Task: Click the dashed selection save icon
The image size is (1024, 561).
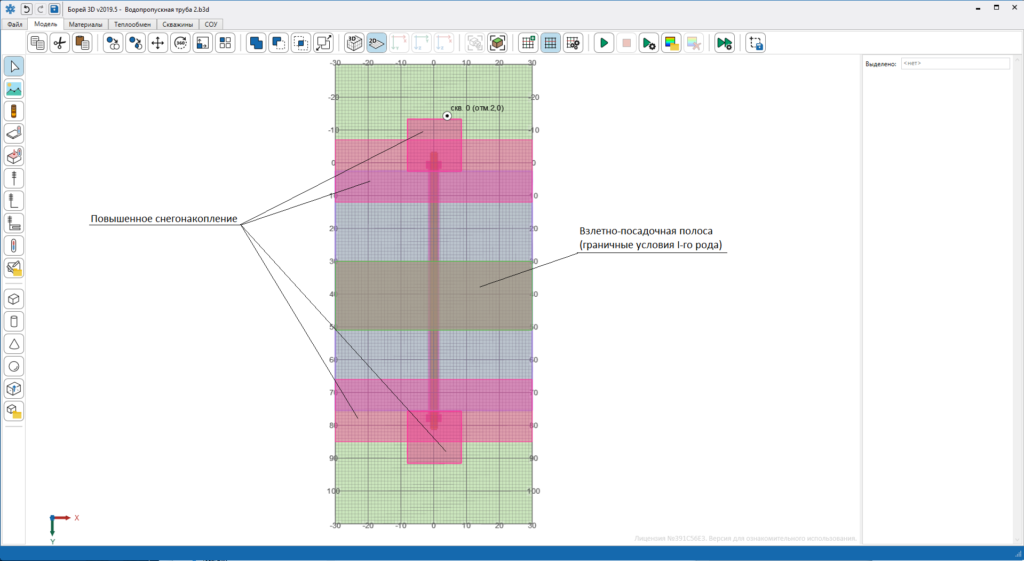Action: click(x=756, y=43)
